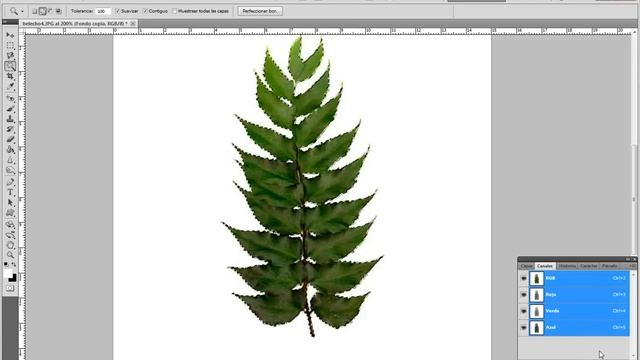Select the Azul channel row
This screenshot has height=360, width=640.
[579, 327]
